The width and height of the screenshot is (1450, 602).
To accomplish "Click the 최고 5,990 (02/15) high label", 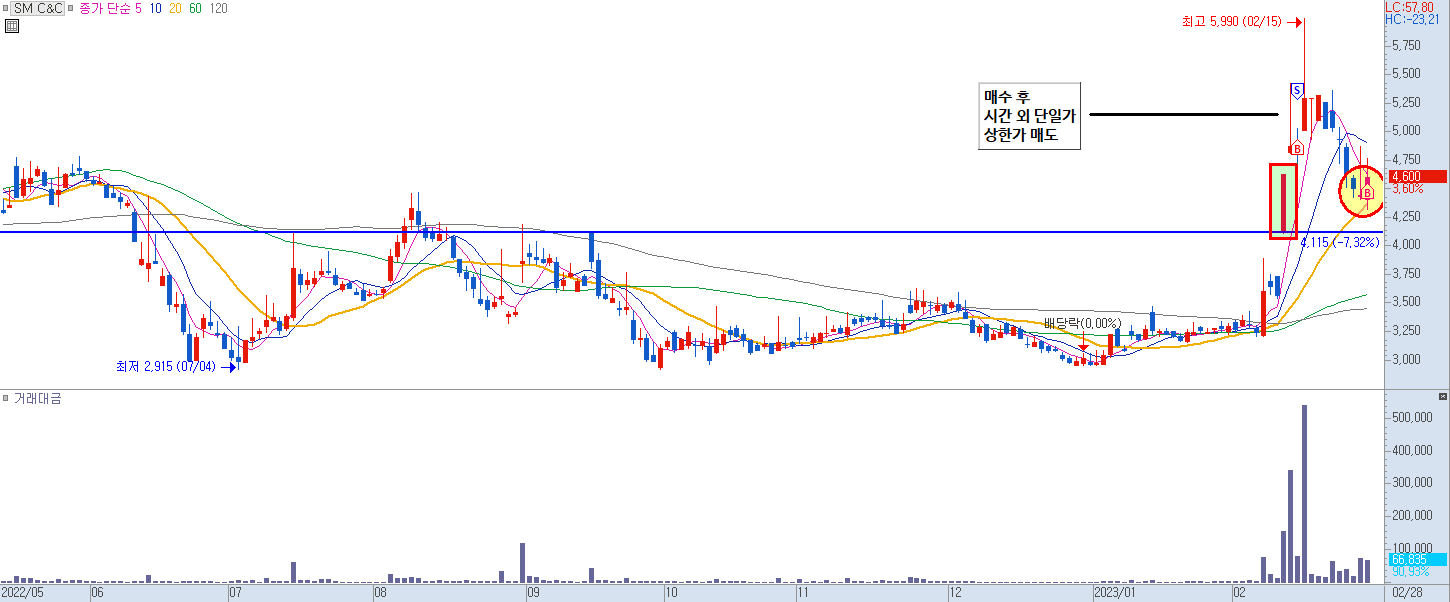I will pyautogui.click(x=1231, y=22).
